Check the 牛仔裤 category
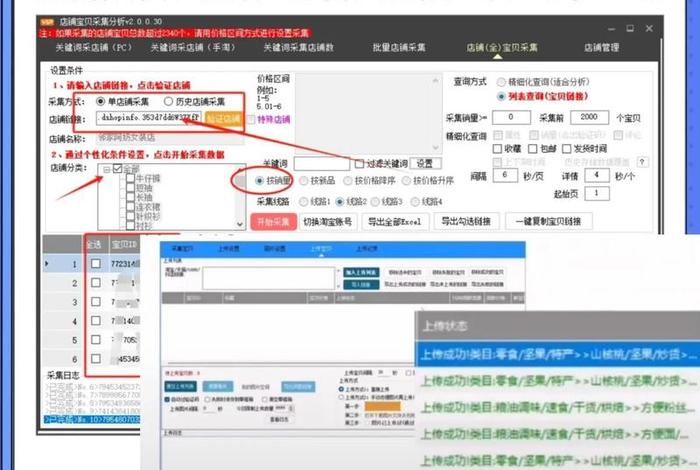Viewport: 700px width, 470px height. tap(130, 178)
